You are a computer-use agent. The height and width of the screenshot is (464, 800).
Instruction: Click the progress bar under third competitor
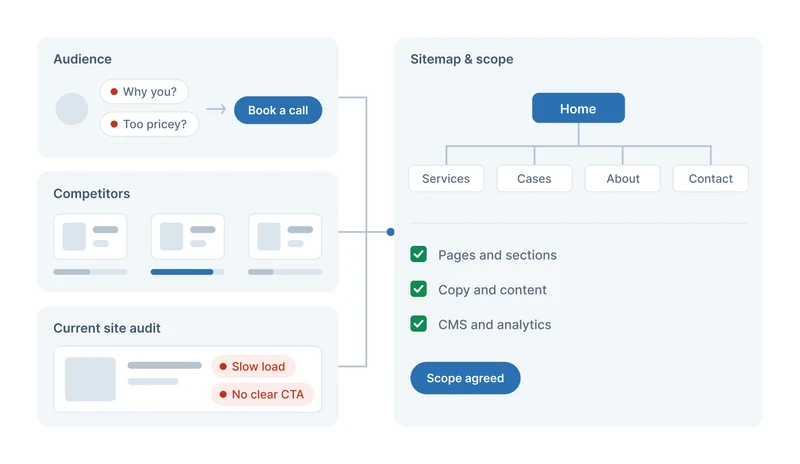pos(285,272)
